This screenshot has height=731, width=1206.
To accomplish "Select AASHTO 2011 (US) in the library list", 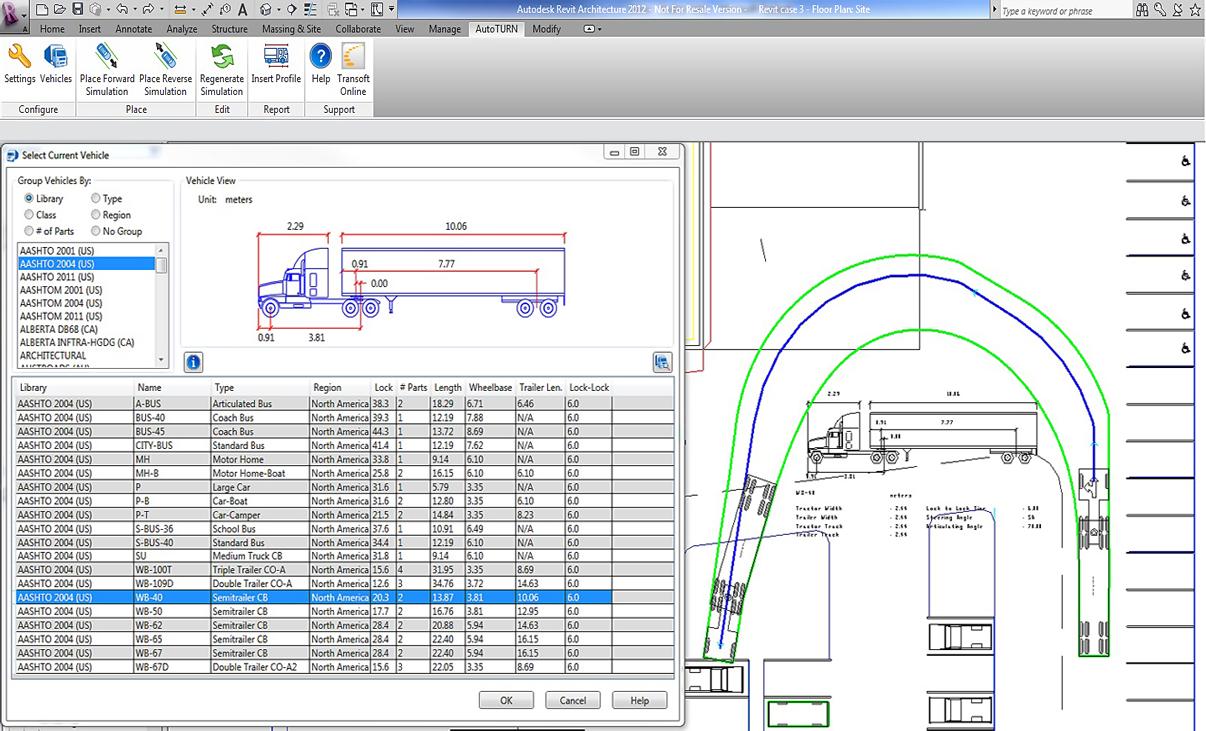I will coord(55,277).
